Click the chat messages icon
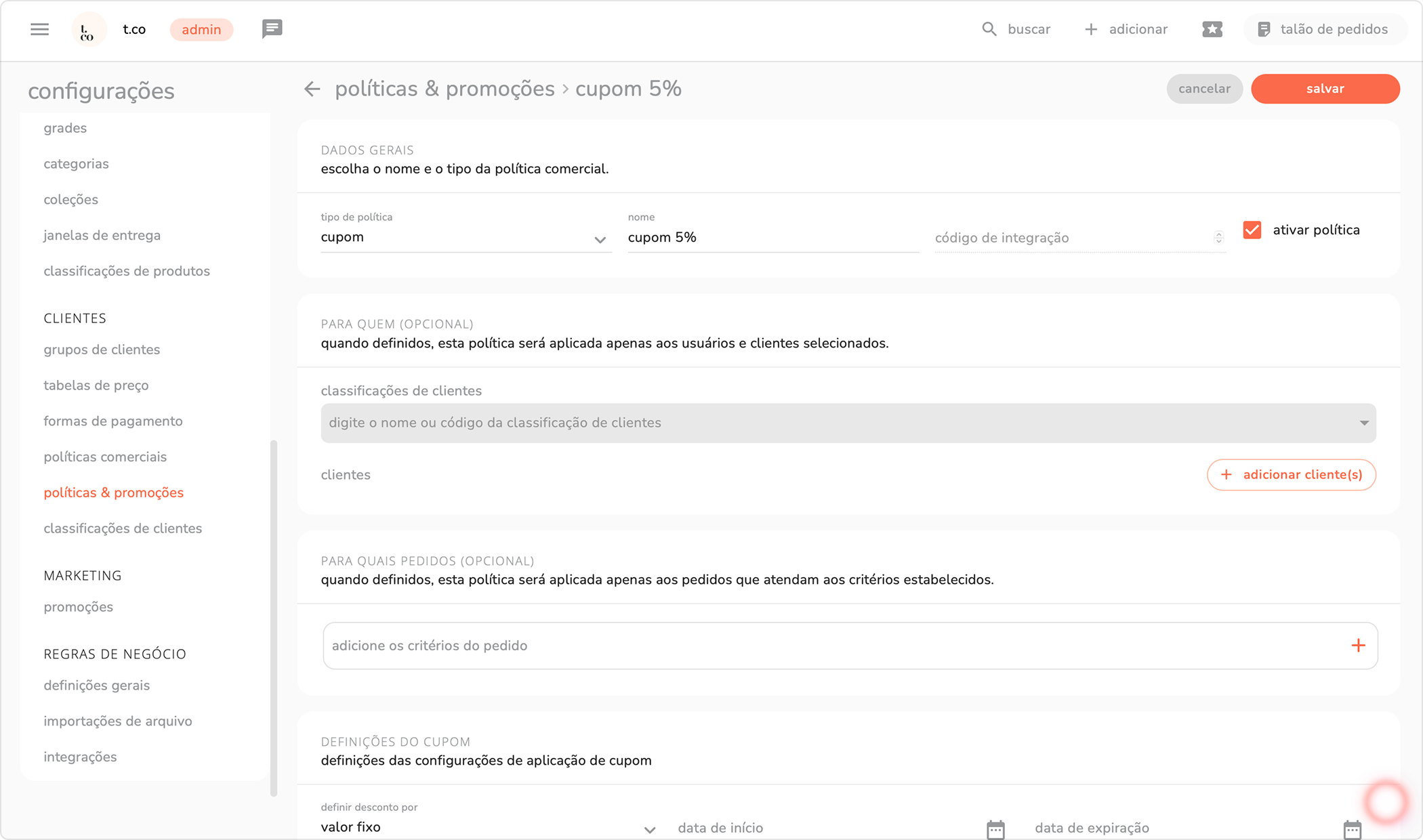 point(272,29)
